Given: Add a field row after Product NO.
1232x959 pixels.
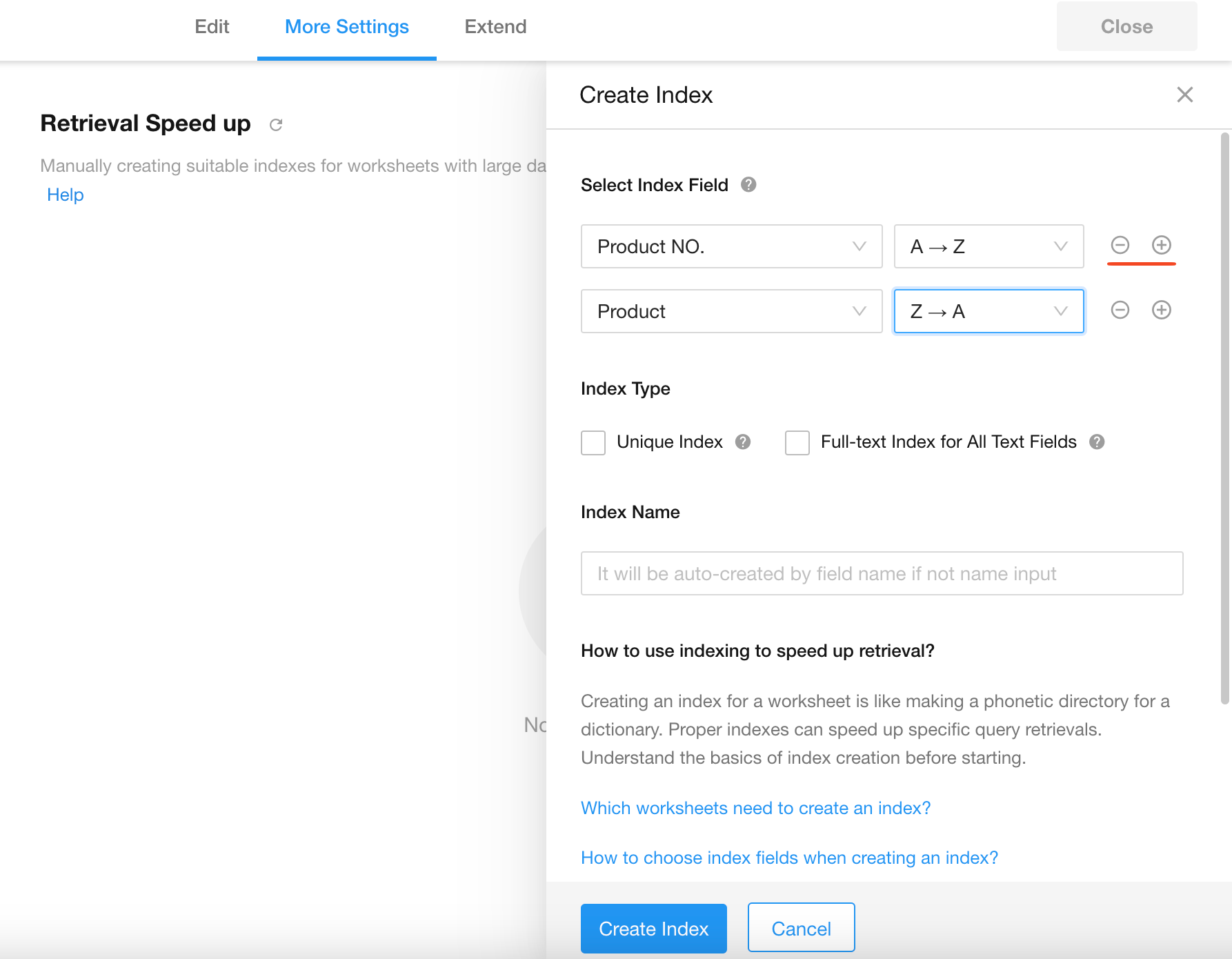Looking at the screenshot, I should point(1161,245).
